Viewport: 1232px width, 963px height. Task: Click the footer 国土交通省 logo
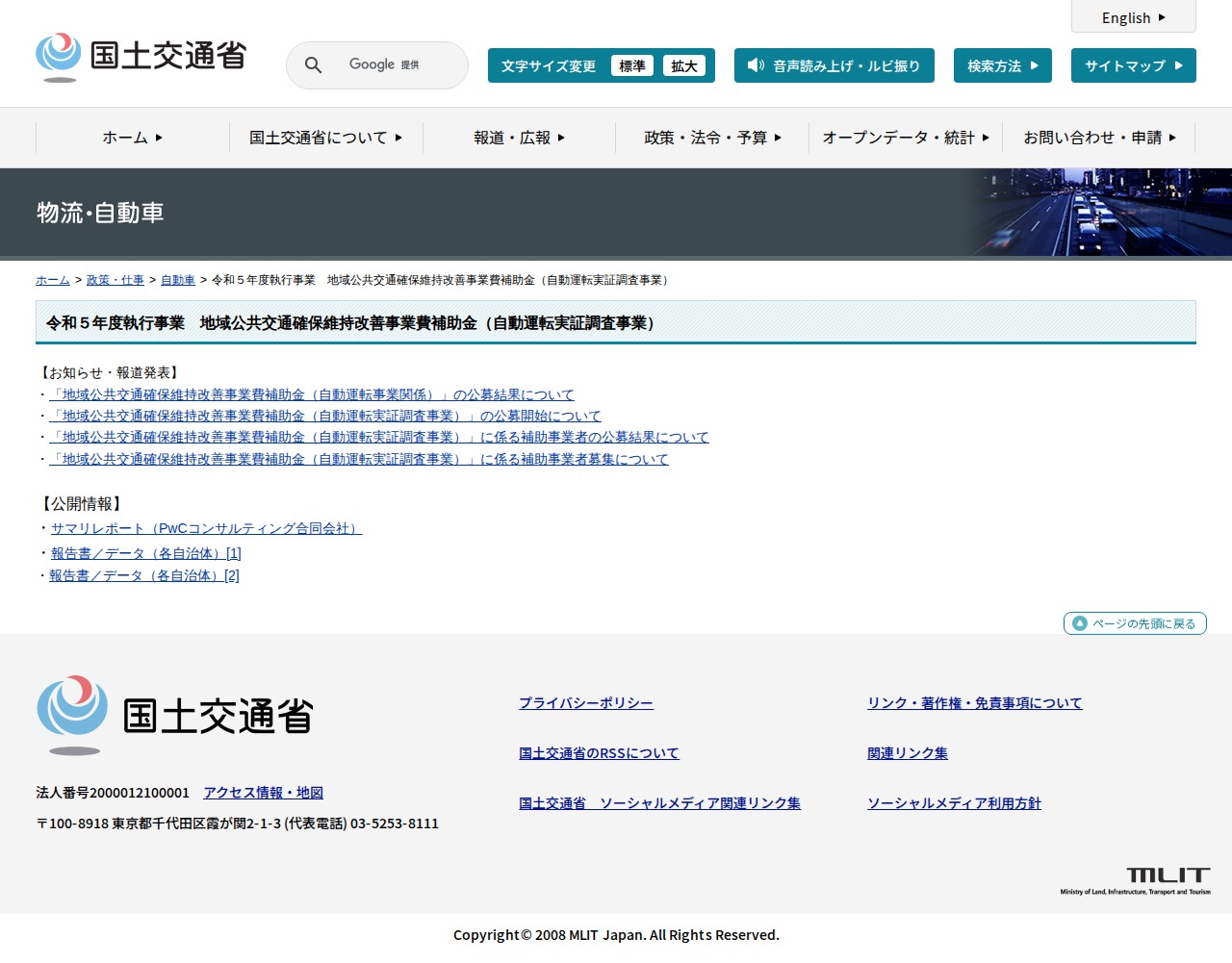pos(175,715)
